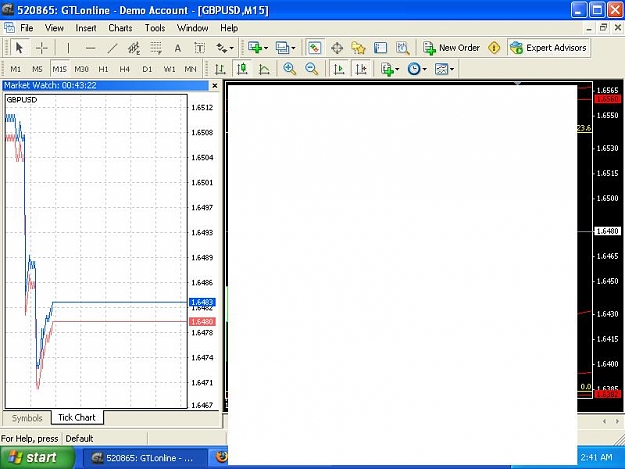Image resolution: width=625 pixels, height=469 pixels.
Task: Display chart as line chart
Action: [x=264, y=69]
